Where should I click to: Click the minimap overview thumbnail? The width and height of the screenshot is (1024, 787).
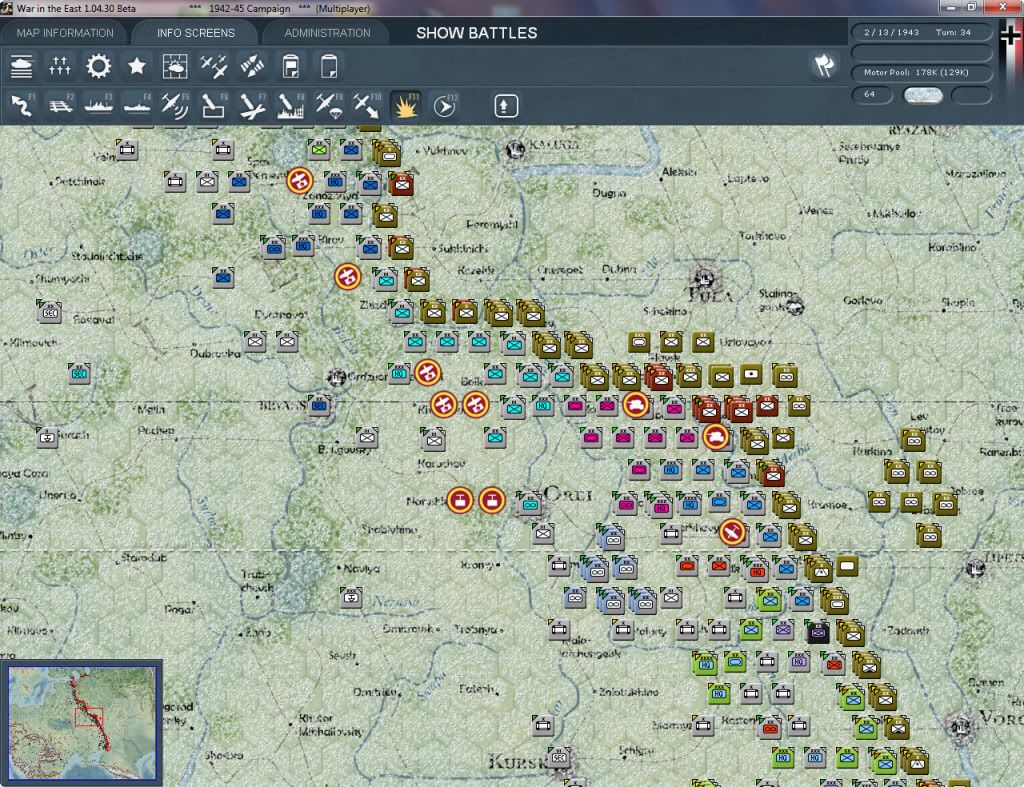click(82, 722)
